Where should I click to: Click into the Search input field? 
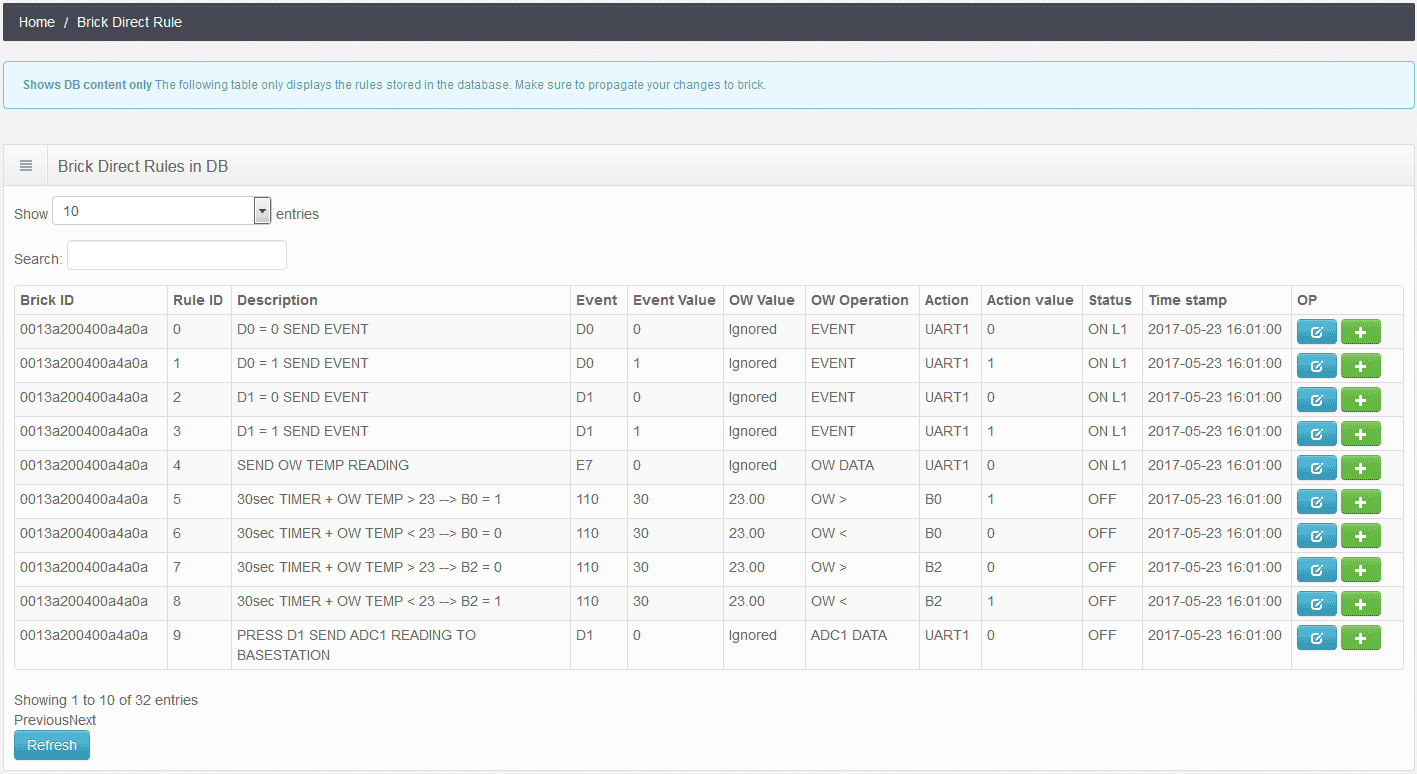click(177, 256)
